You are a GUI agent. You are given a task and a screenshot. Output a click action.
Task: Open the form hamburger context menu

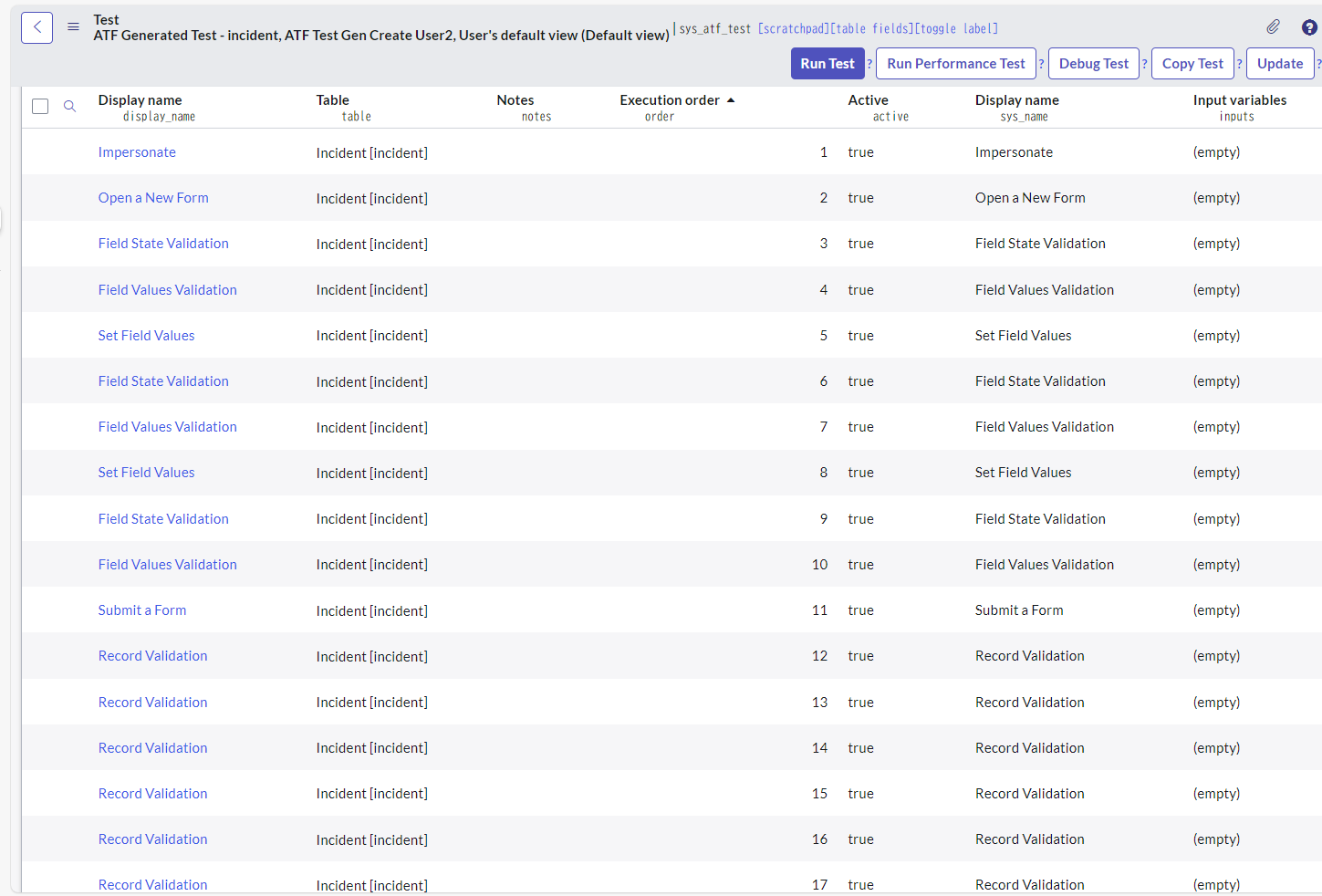point(73,26)
